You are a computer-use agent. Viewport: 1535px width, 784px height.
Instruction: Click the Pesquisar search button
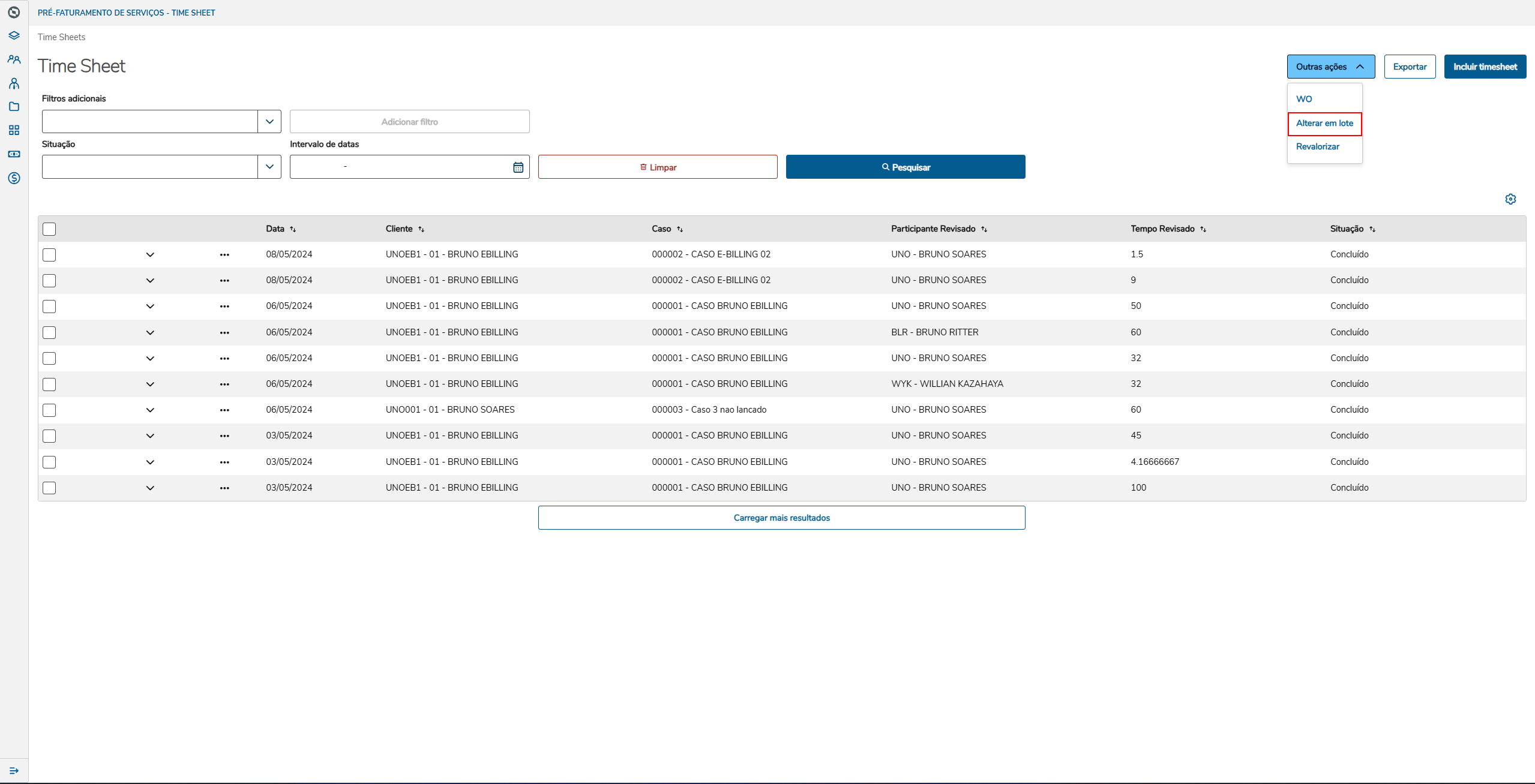(x=905, y=167)
